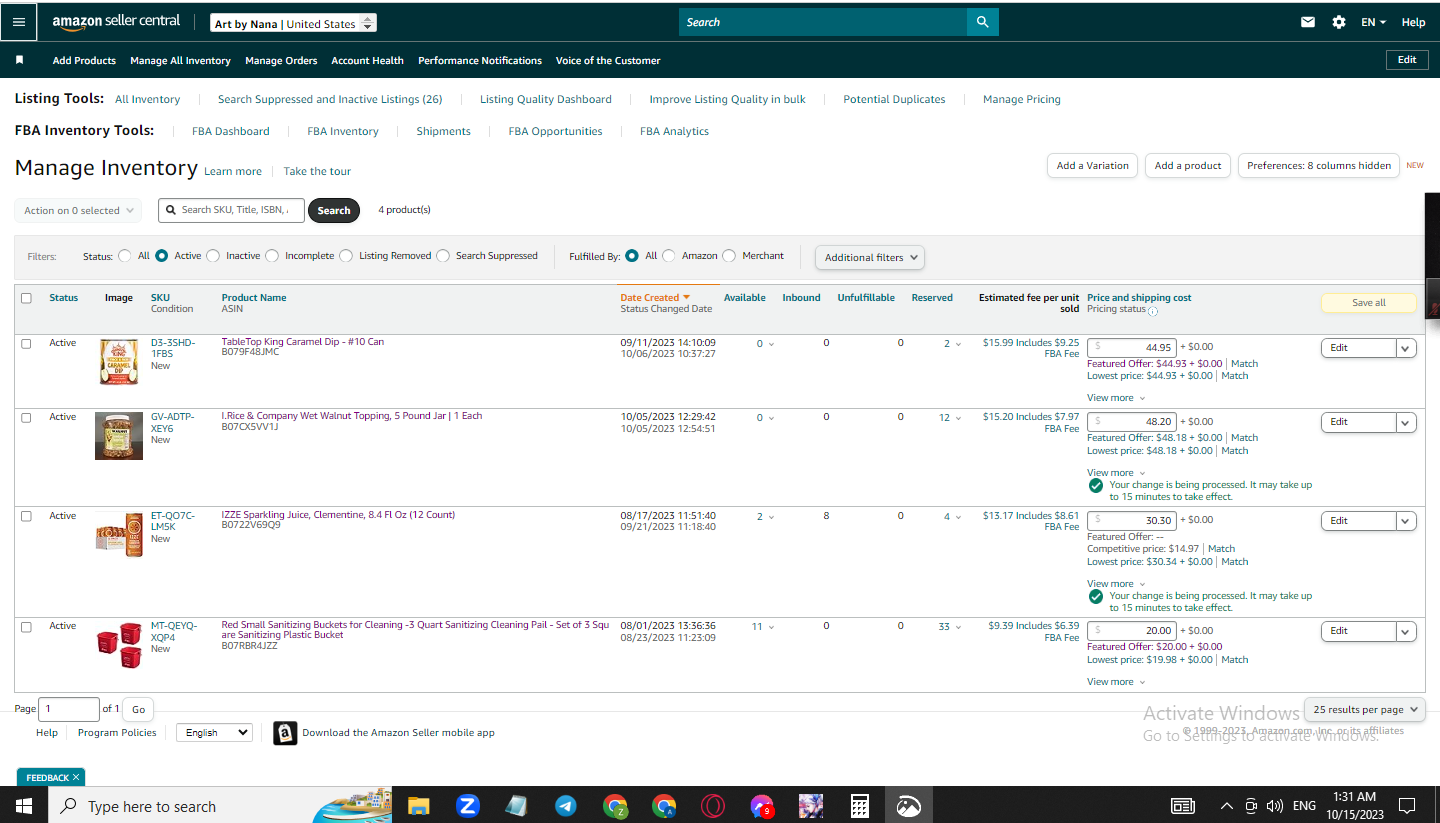The height and width of the screenshot is (823, 1440).
Task: Select the Incomplete status filter
Action: pyautogui.click(x=271, y=256)
